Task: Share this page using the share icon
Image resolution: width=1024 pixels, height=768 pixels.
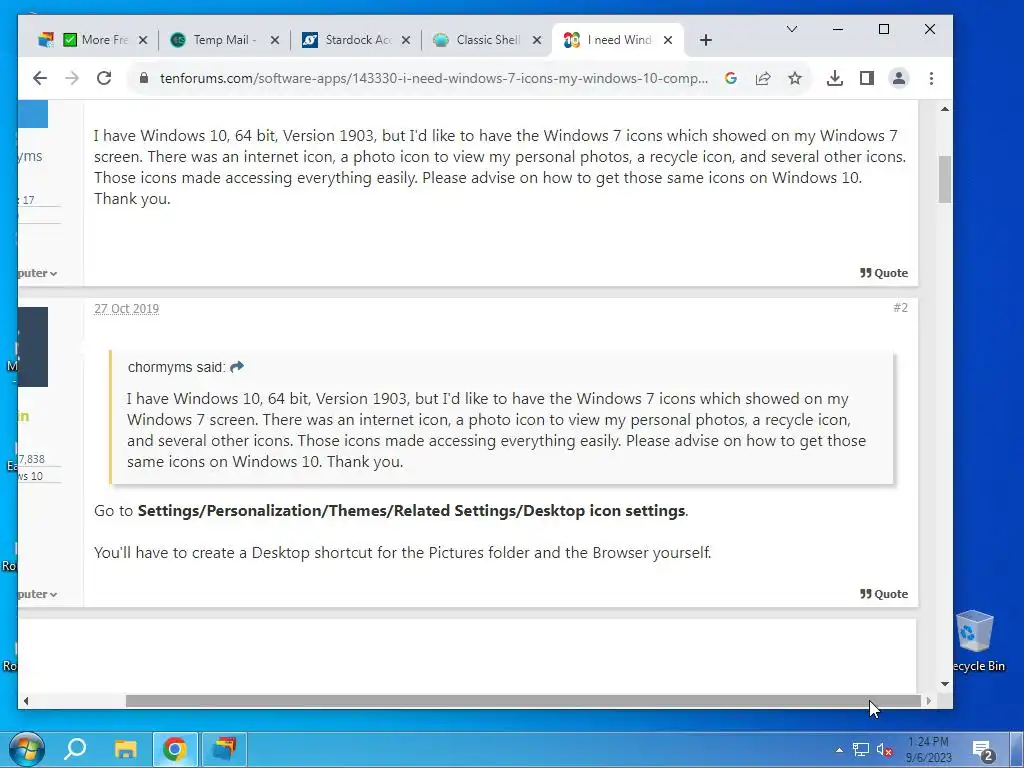Action: point(763,78)
